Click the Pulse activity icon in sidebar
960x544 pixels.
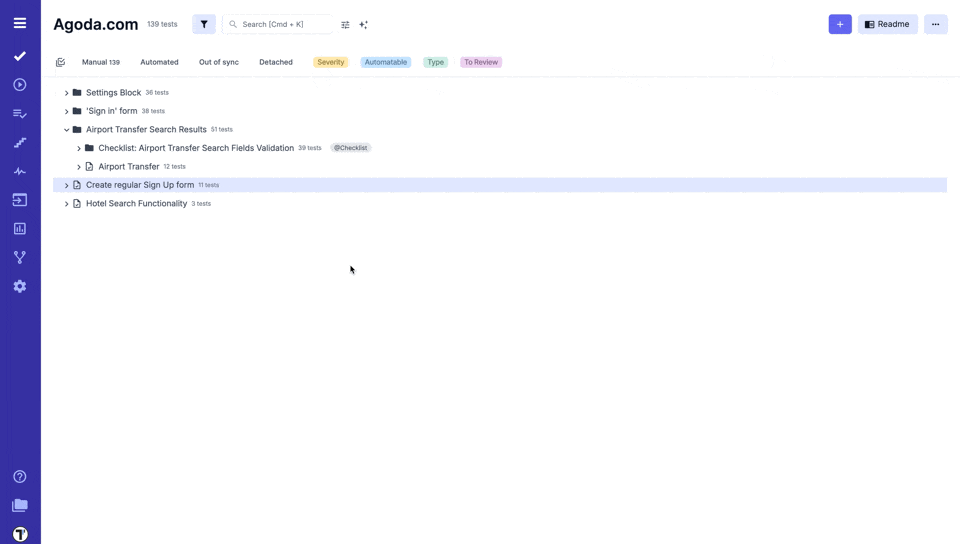click(20, 171)
